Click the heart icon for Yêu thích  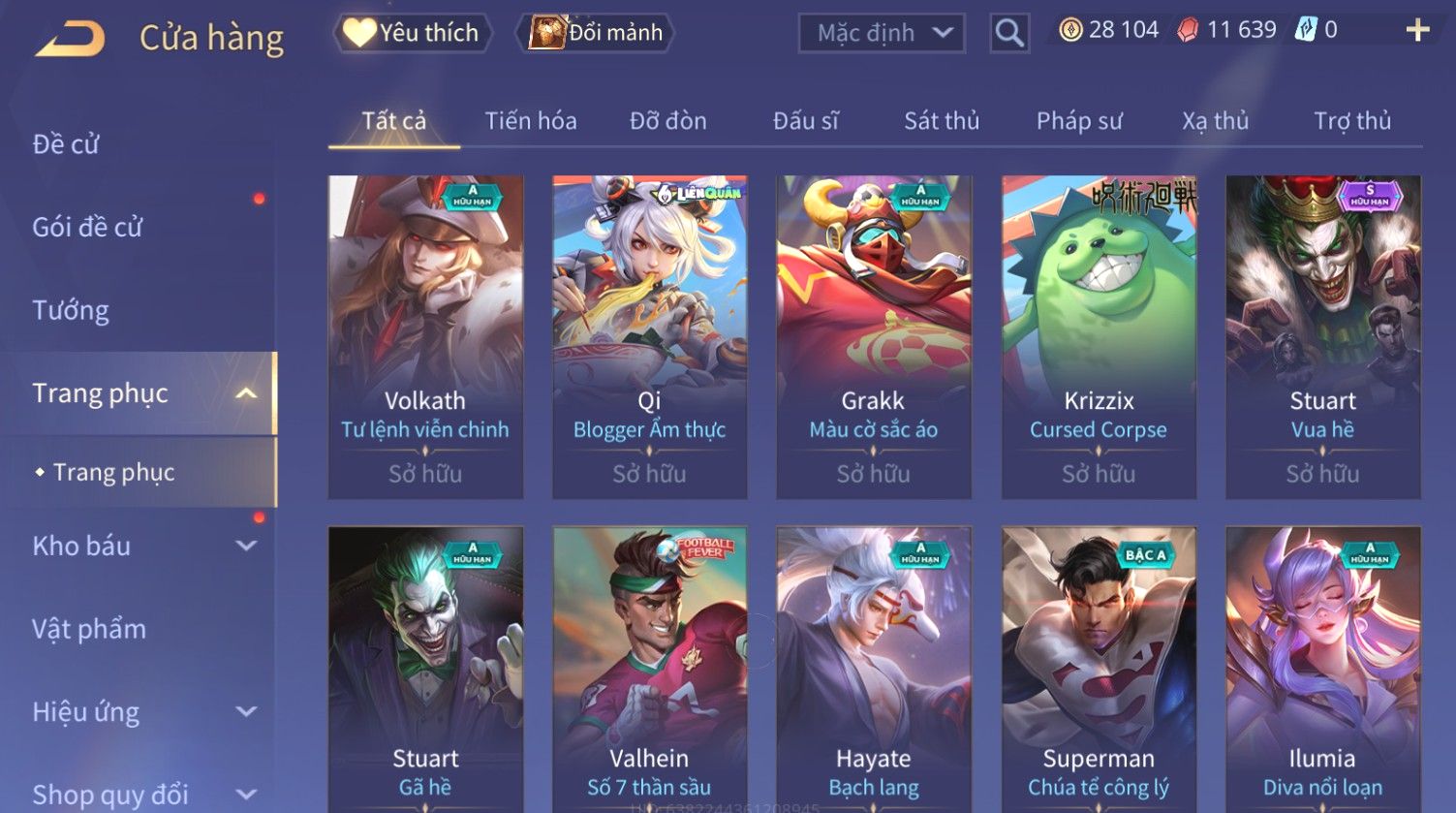358,33
